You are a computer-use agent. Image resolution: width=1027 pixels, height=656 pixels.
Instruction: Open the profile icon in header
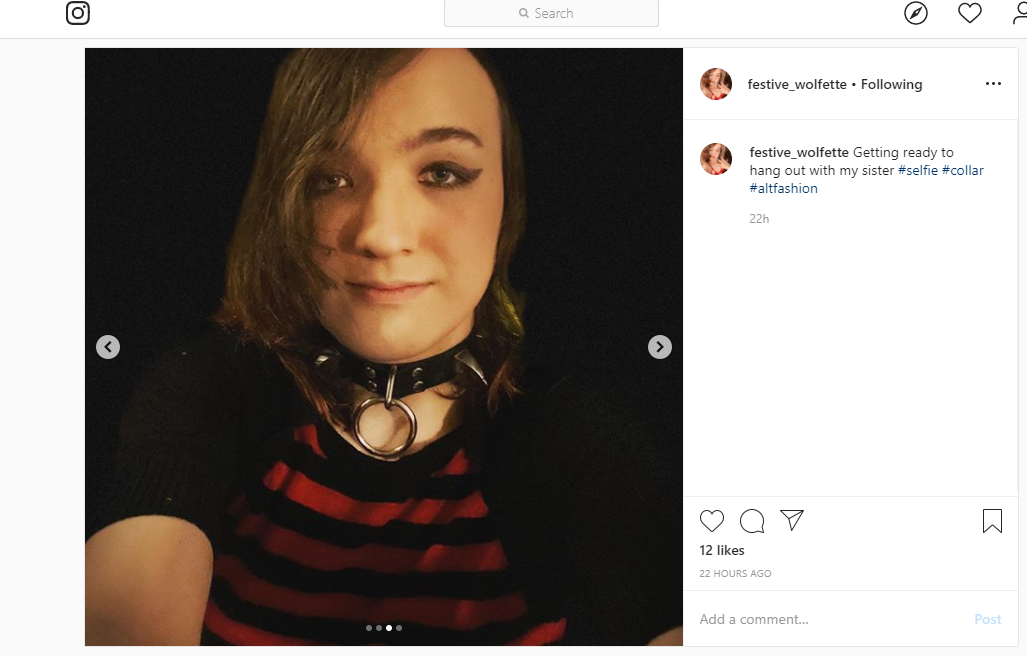(1020, 13)
